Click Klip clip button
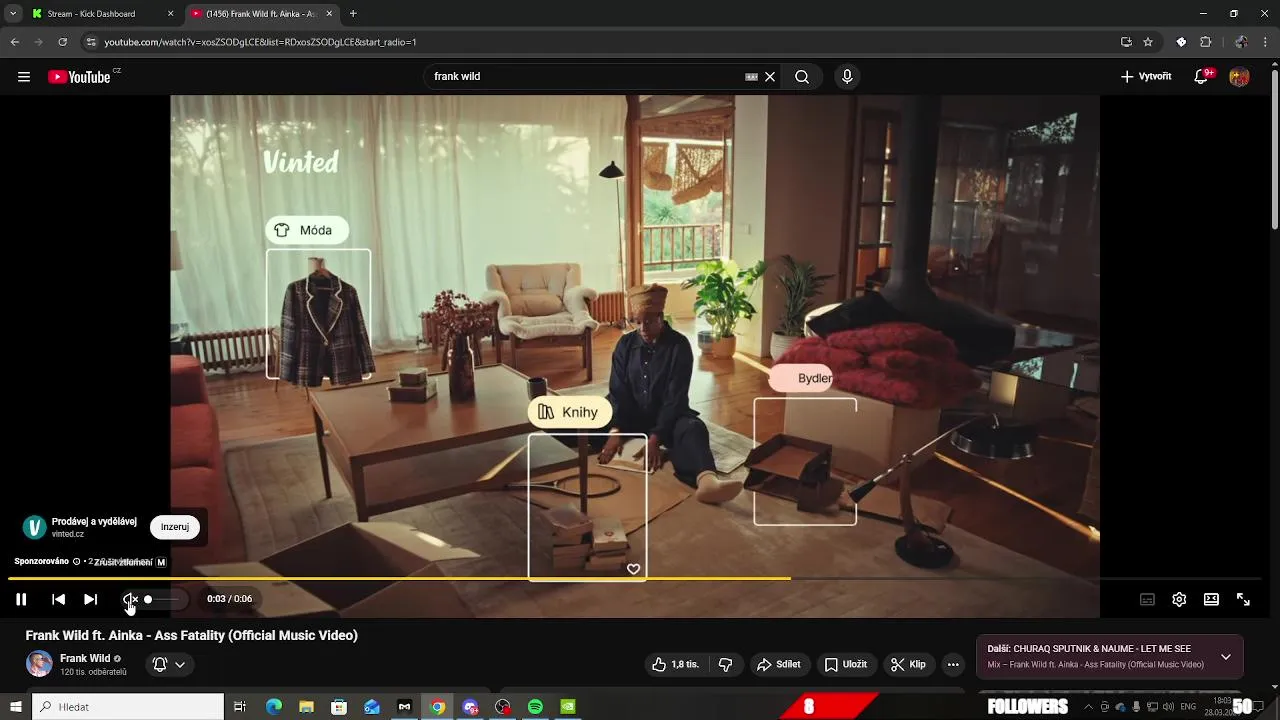The height and width of the screenshot is (720, 1280). tap(908, 664)
